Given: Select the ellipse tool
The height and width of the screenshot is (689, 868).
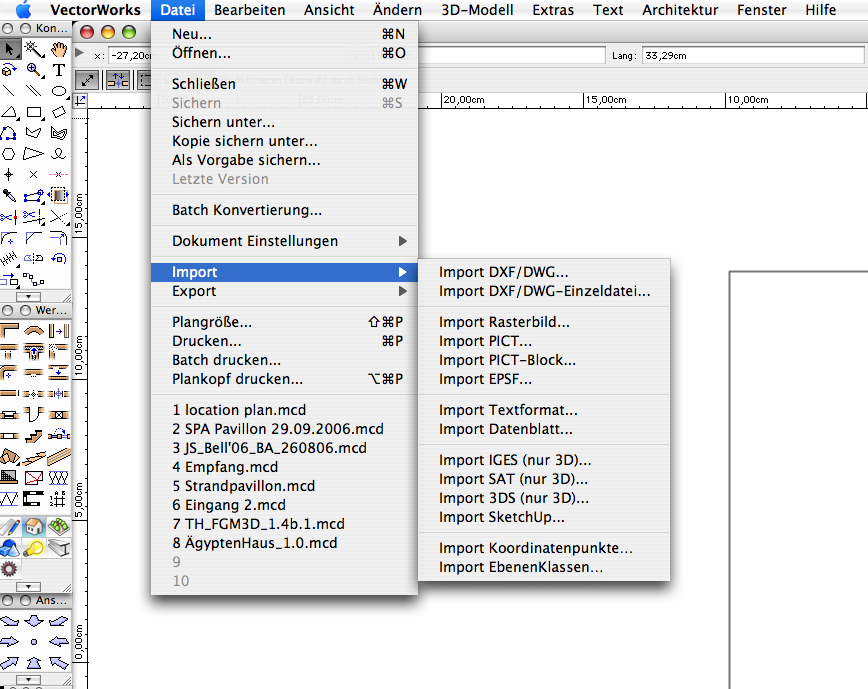Looking at the screenshot, I should pyautogui.click(x=59, y=91).
